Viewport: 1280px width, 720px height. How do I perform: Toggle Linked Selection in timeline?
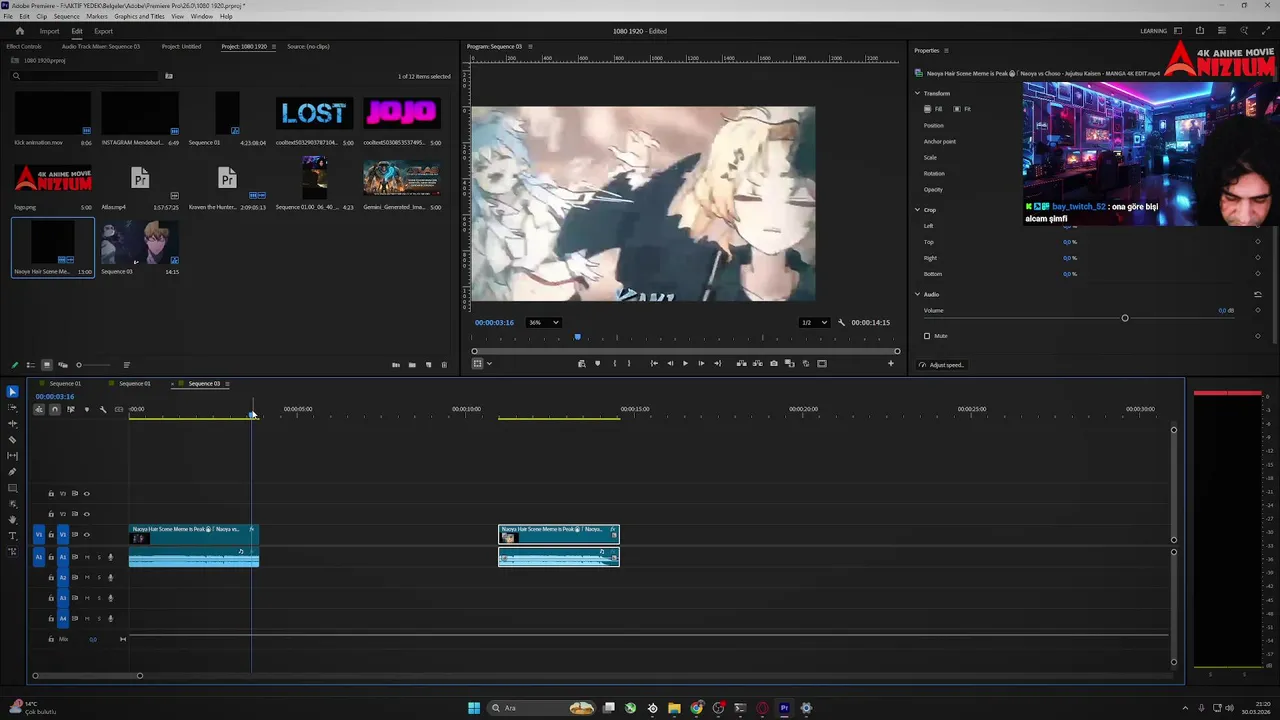pyautogui.click(x=70, y=409)
